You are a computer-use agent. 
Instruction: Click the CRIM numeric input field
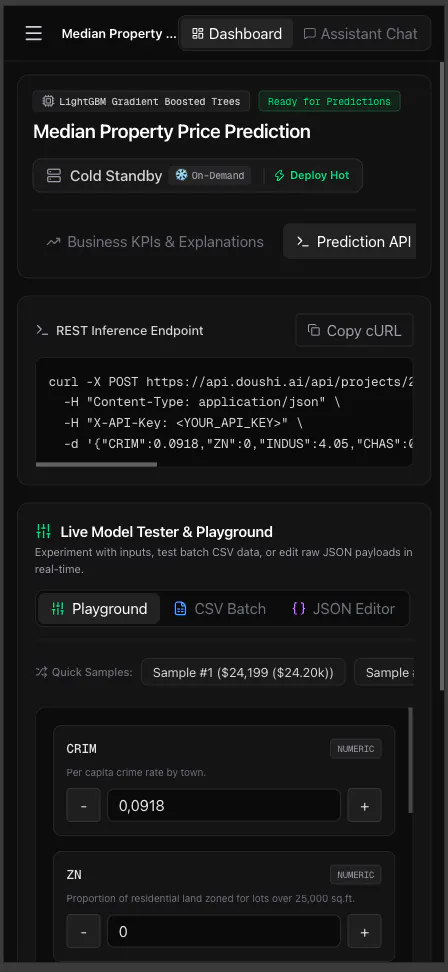224,805
